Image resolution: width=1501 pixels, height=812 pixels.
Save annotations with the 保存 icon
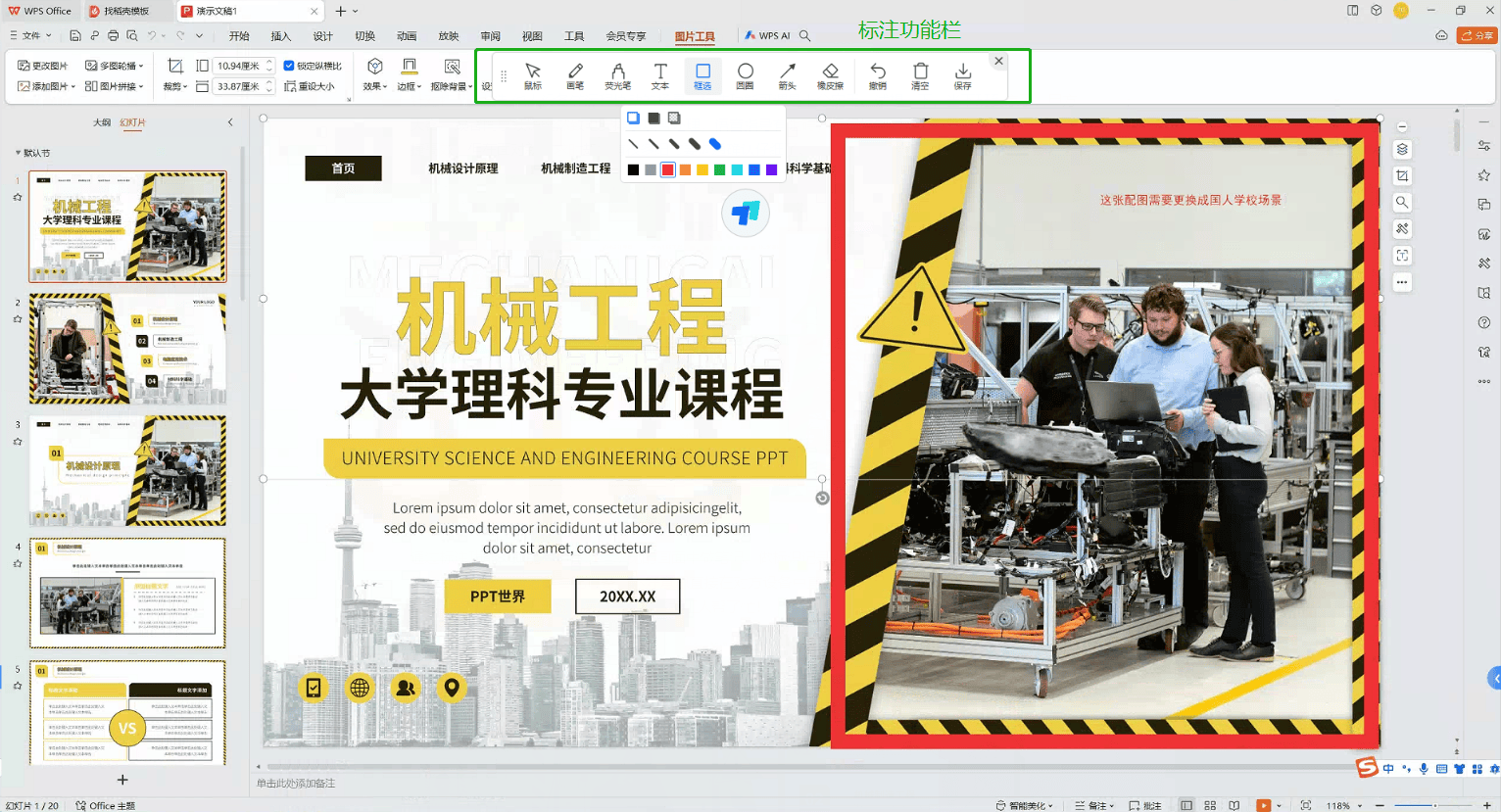tap(963, 75)
